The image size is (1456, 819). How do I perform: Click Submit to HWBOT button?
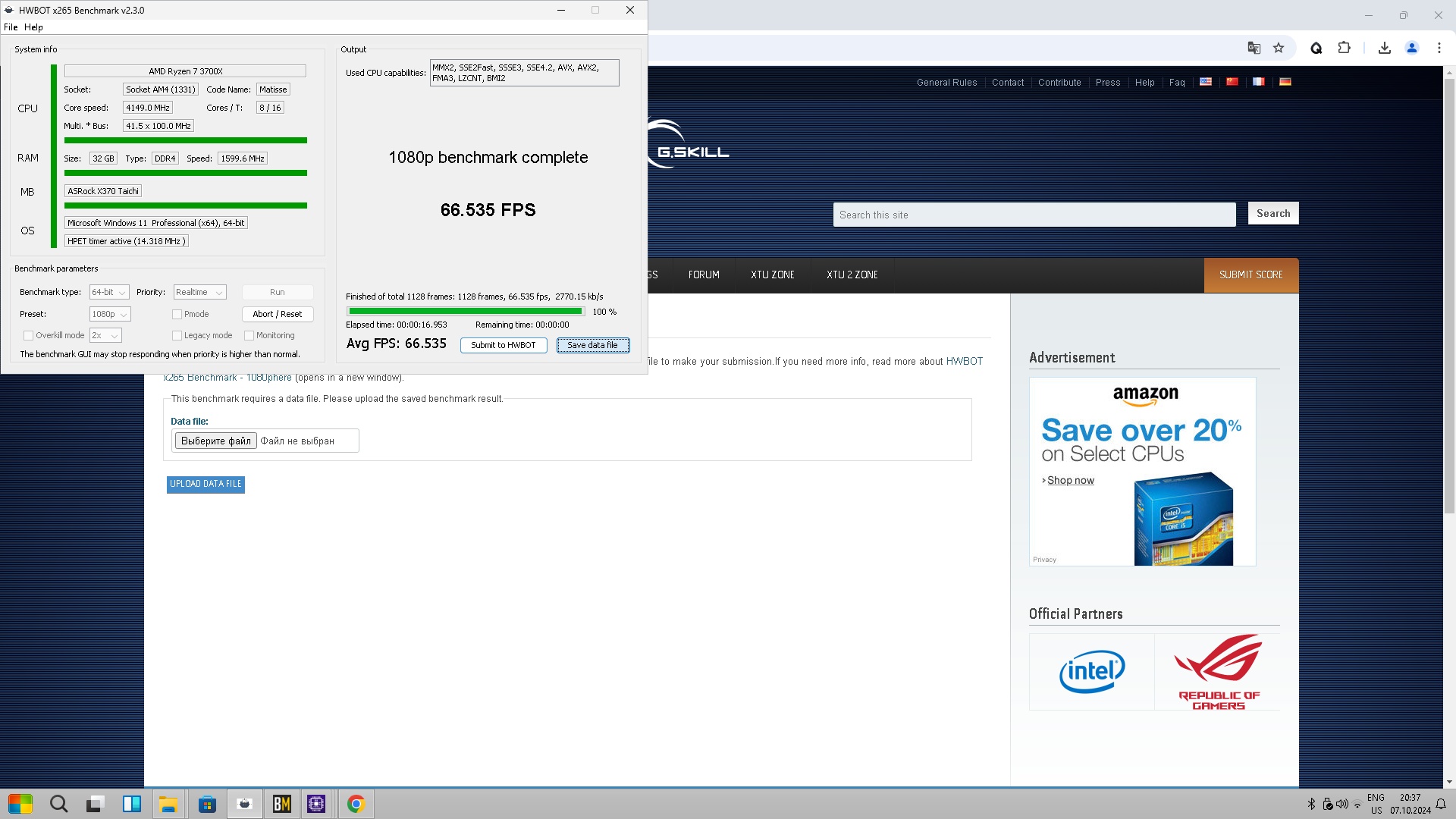(x=504, y=345)
